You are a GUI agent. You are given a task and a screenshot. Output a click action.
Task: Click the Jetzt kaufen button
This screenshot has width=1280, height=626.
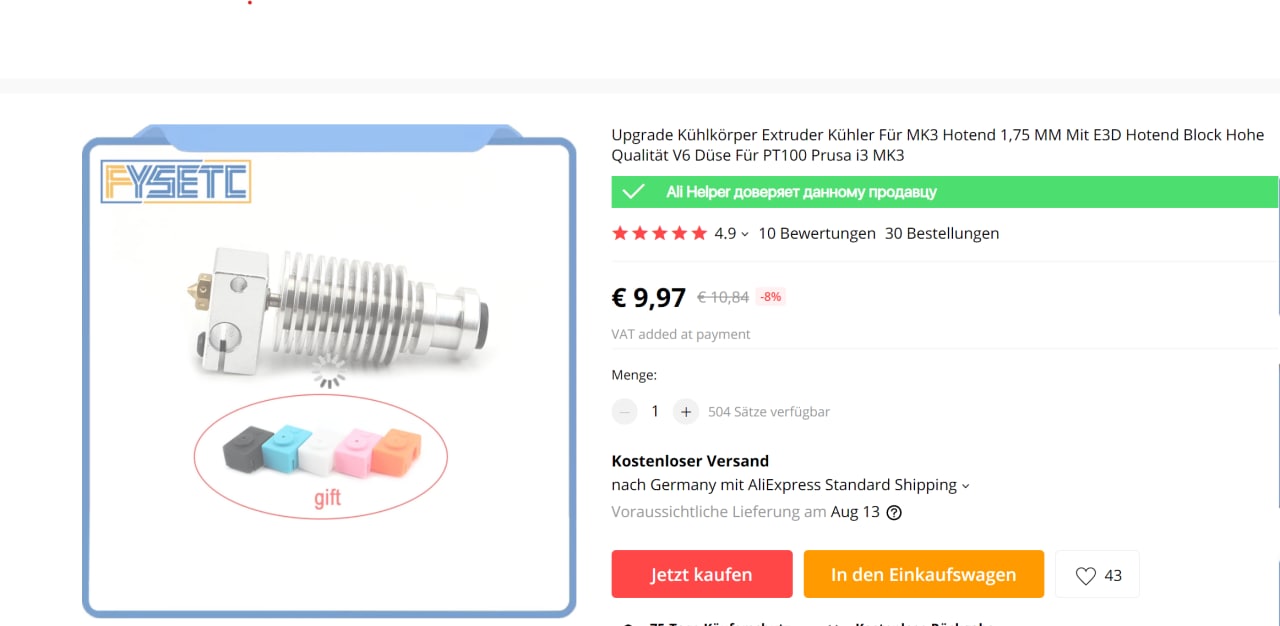[x=702, y=574]
